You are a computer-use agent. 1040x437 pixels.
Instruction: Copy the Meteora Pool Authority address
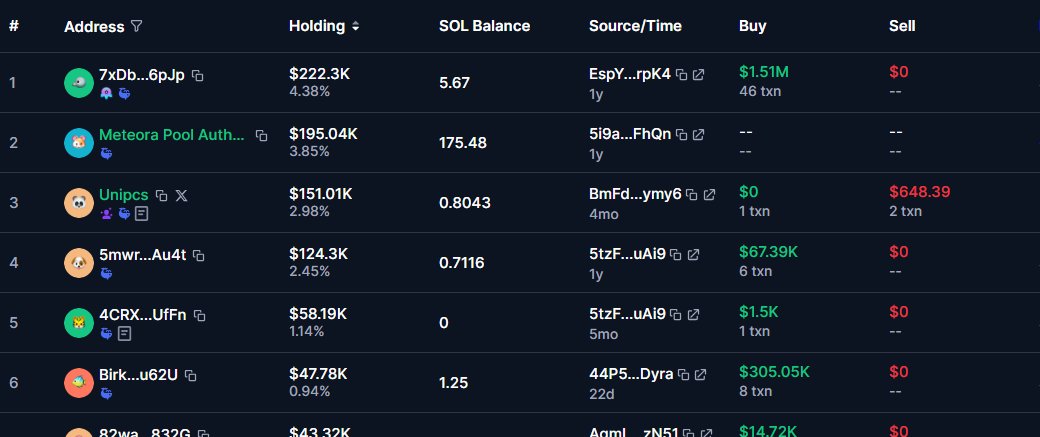coord(262,135)
